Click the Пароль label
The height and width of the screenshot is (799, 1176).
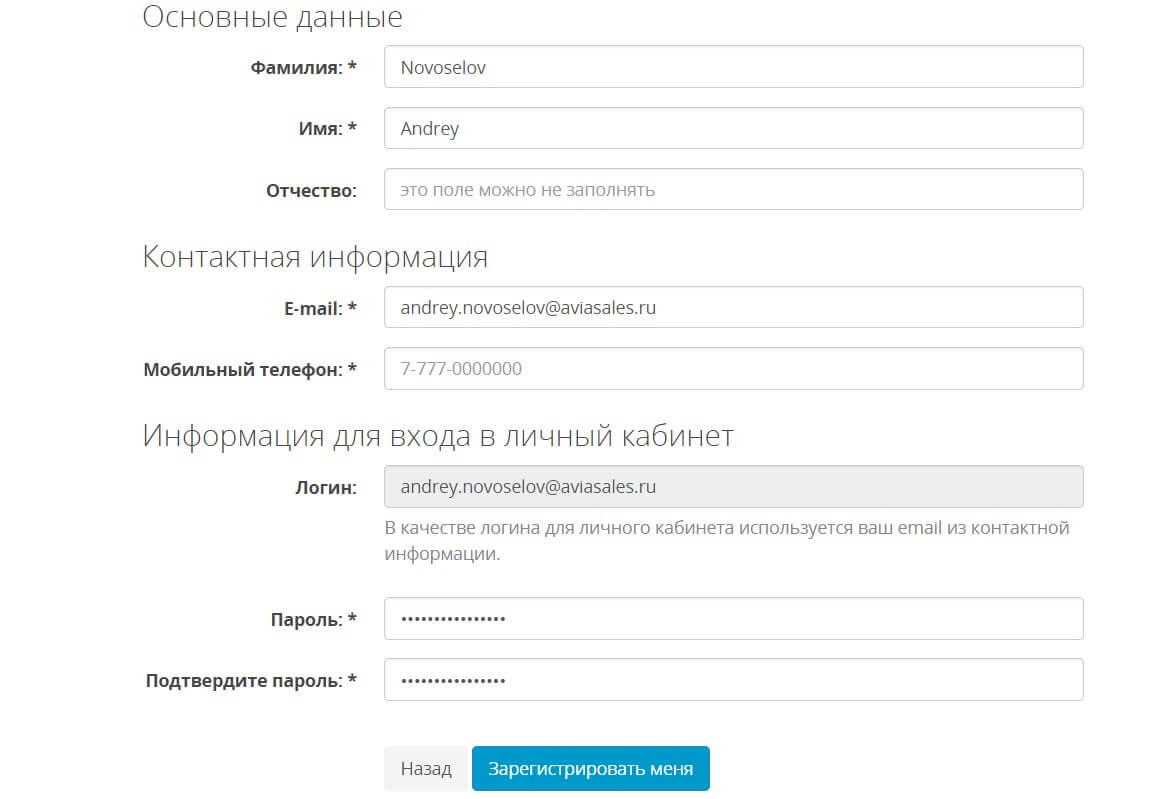[313, 619]
